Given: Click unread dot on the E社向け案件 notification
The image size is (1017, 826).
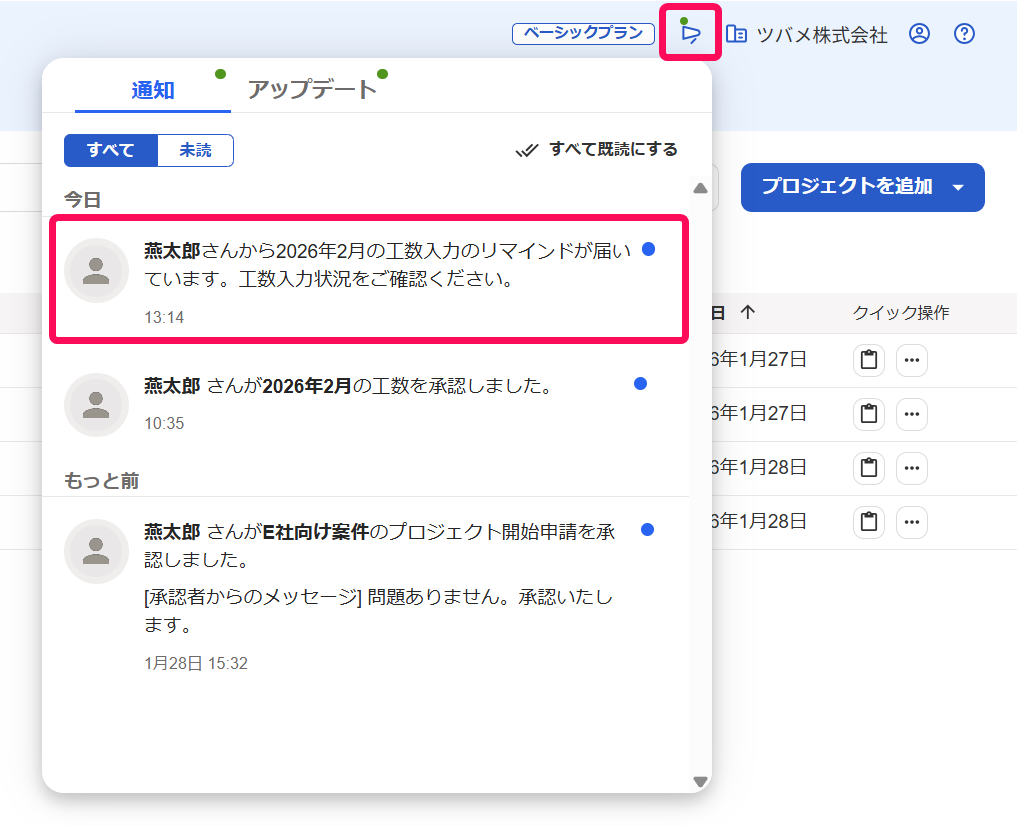Looking at the screenshot, I should (647, 530).
